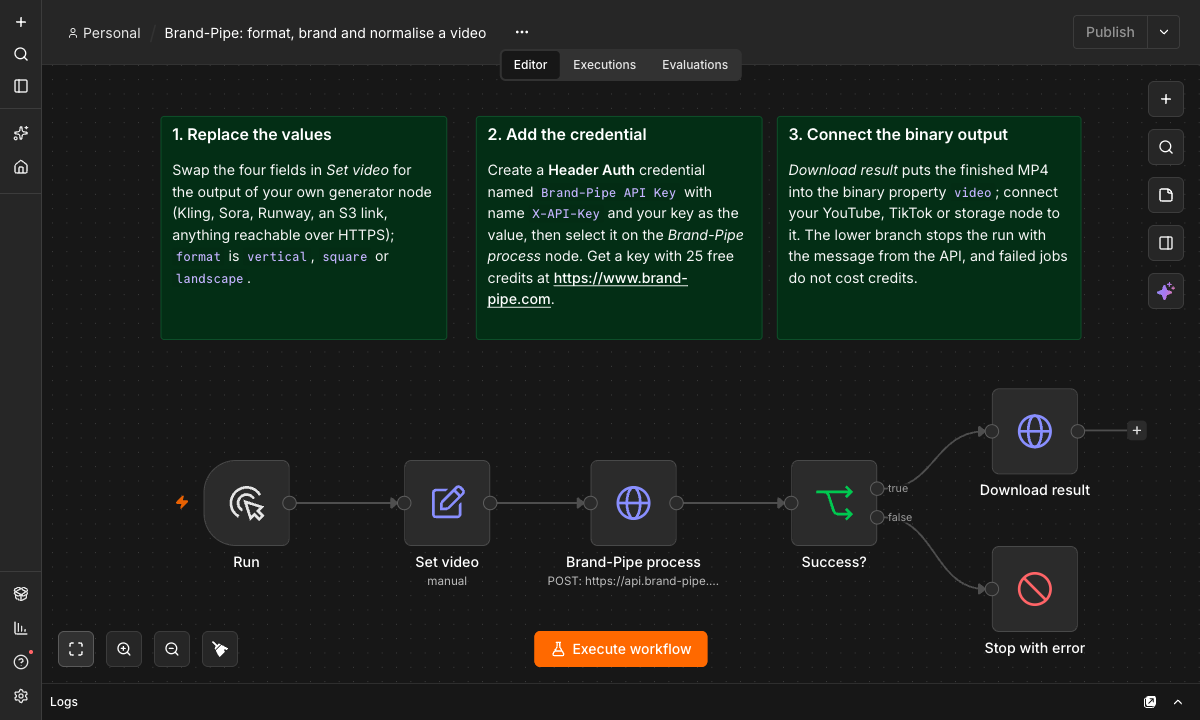Image resolution: width=1200 pixels, height=720 pixels.
Task: Open canvas search magnifier button
Action: click(1165, 147)
